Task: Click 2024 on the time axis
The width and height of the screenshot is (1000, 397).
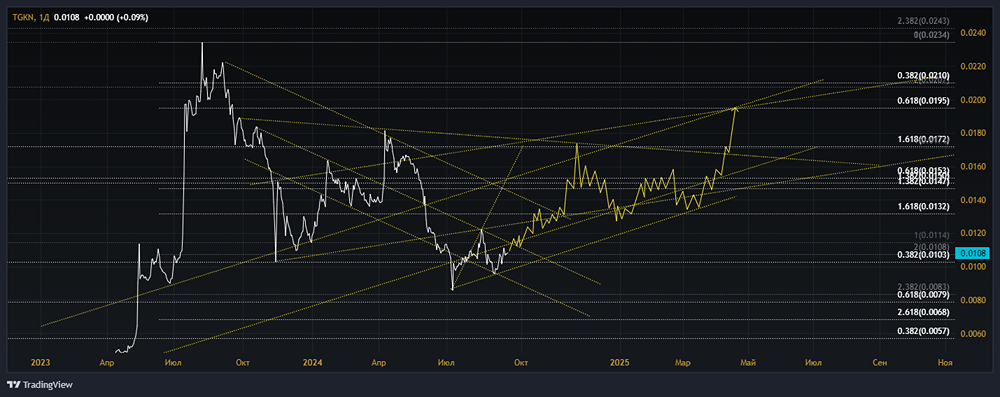Action: pyautogui.click(x=313, y=363)
